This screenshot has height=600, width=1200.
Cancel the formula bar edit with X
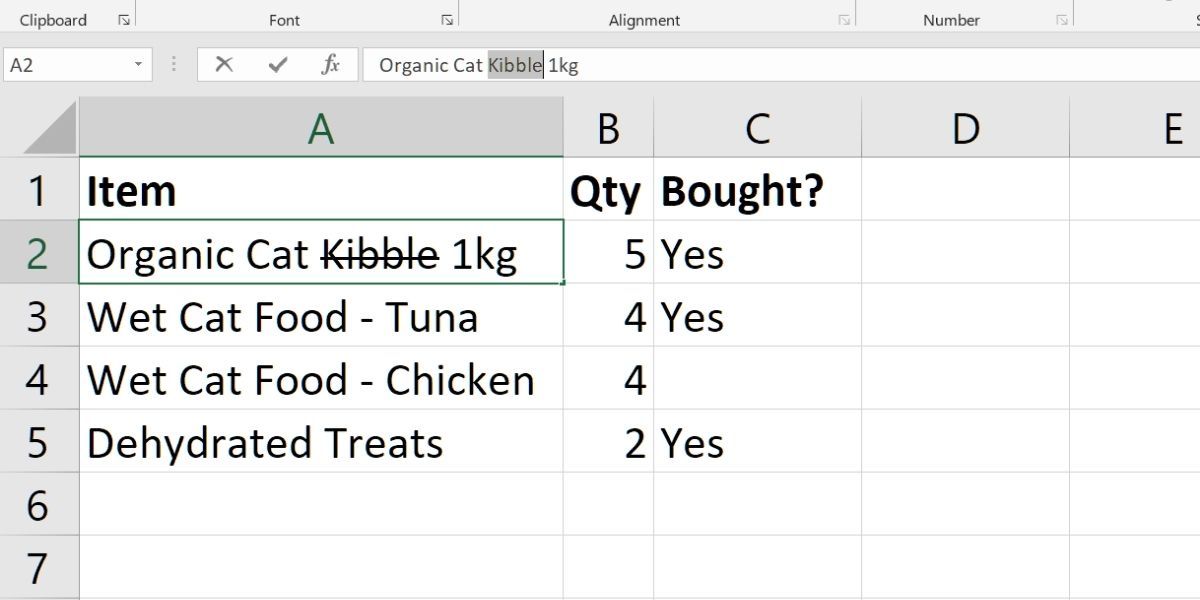[224, 65]
